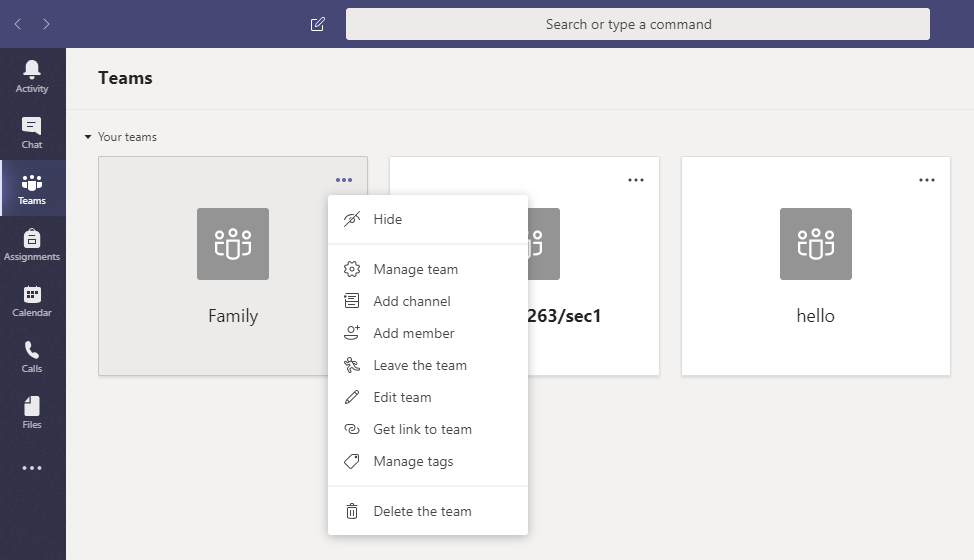Screen dimensions: 974x560
Task: Open more options for the middle team card
Action: (x=636, y=180)
